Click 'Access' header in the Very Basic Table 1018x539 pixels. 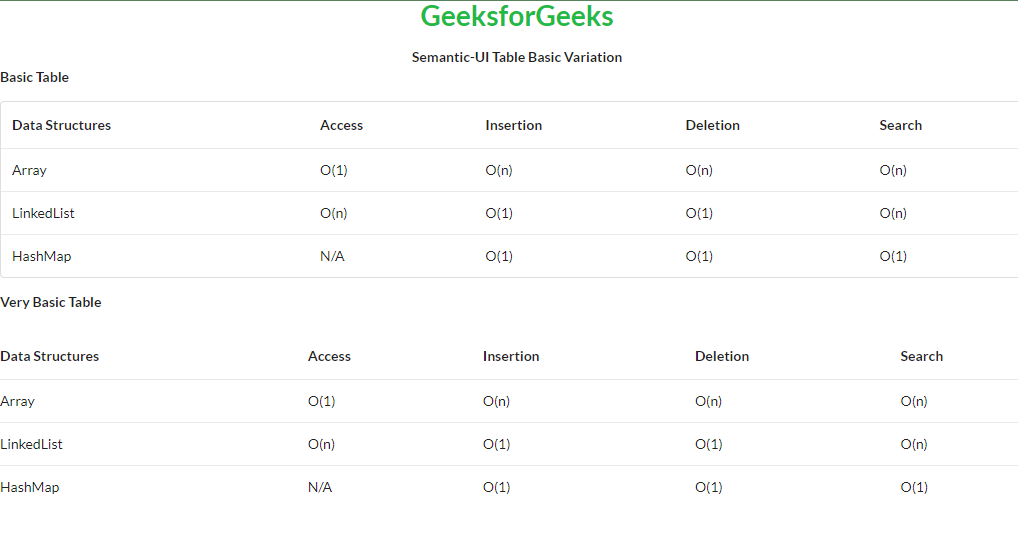coord(330,356)
